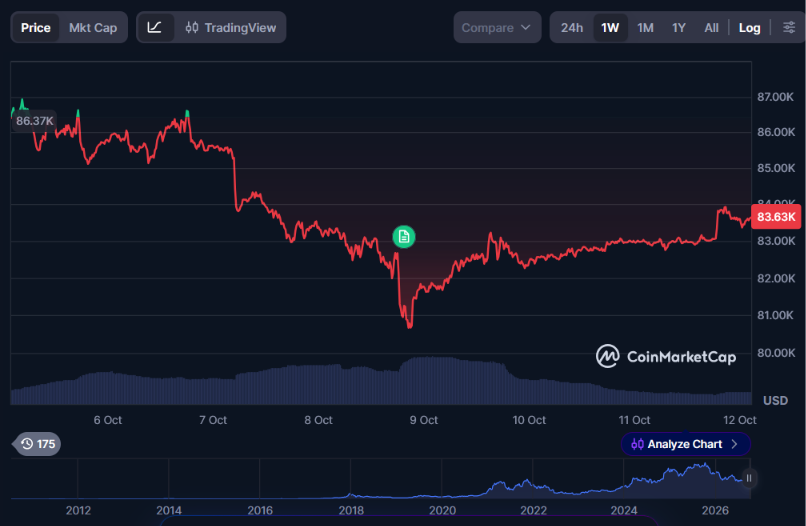Set range to All
Screen dimensions: 806x526
(x=711, y=28)
